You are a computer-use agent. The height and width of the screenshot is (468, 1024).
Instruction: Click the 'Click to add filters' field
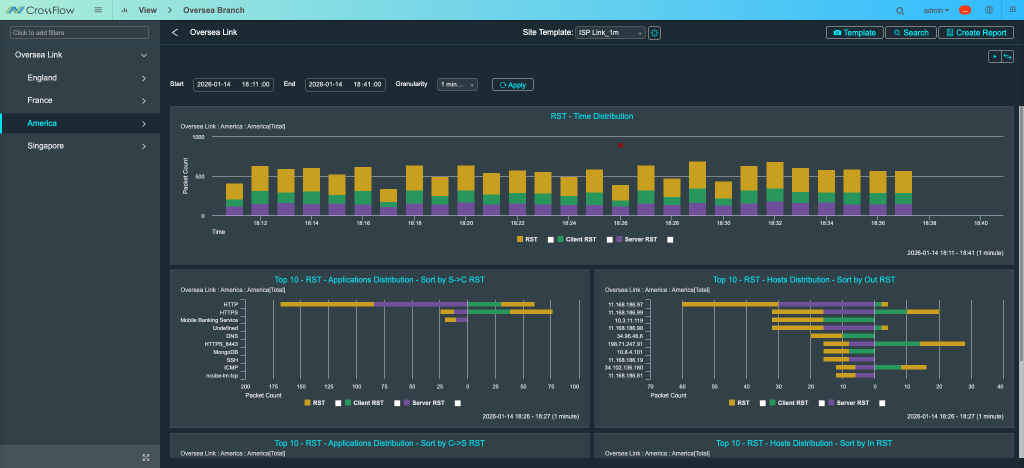click(79, 33)
